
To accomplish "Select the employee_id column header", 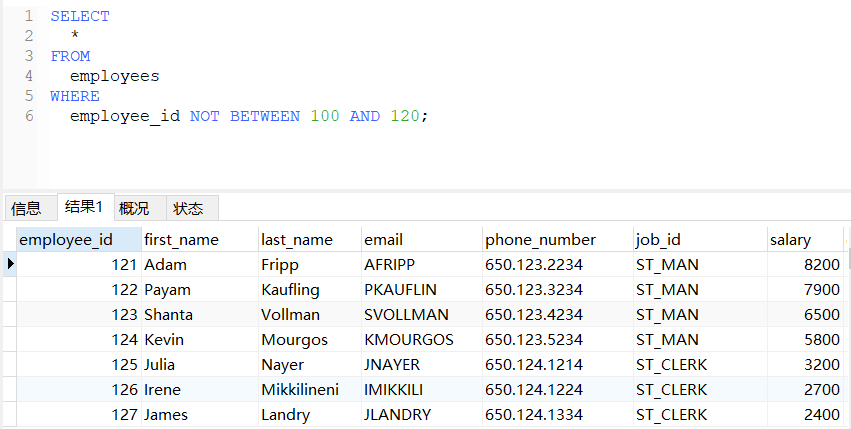I will pos(67,240).
